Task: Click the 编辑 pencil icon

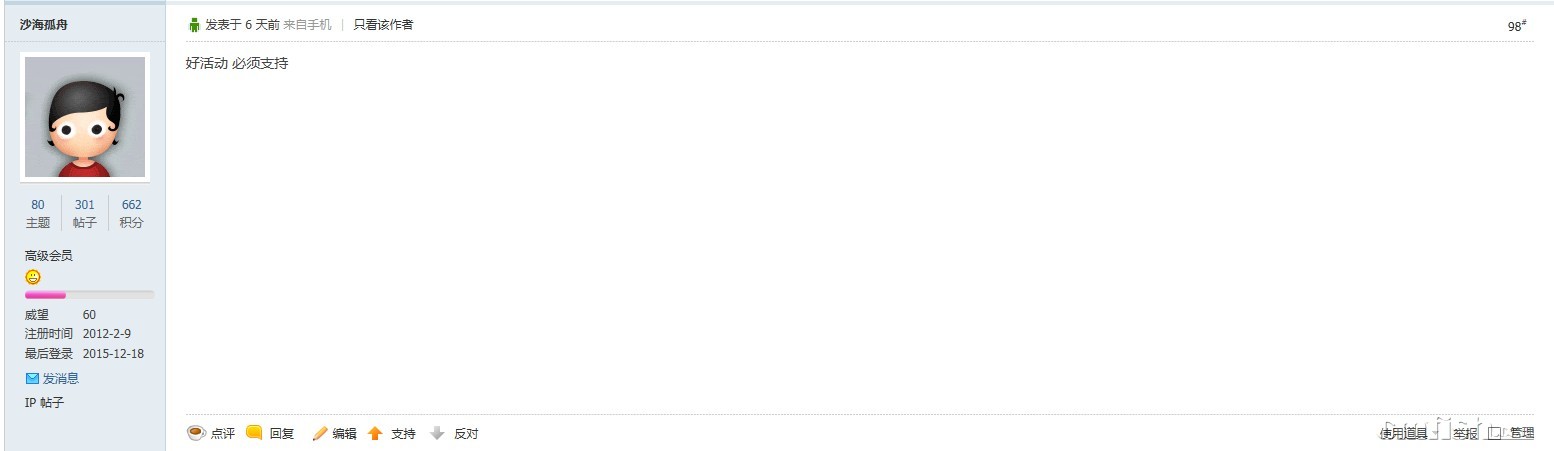Action: (320, 433)
